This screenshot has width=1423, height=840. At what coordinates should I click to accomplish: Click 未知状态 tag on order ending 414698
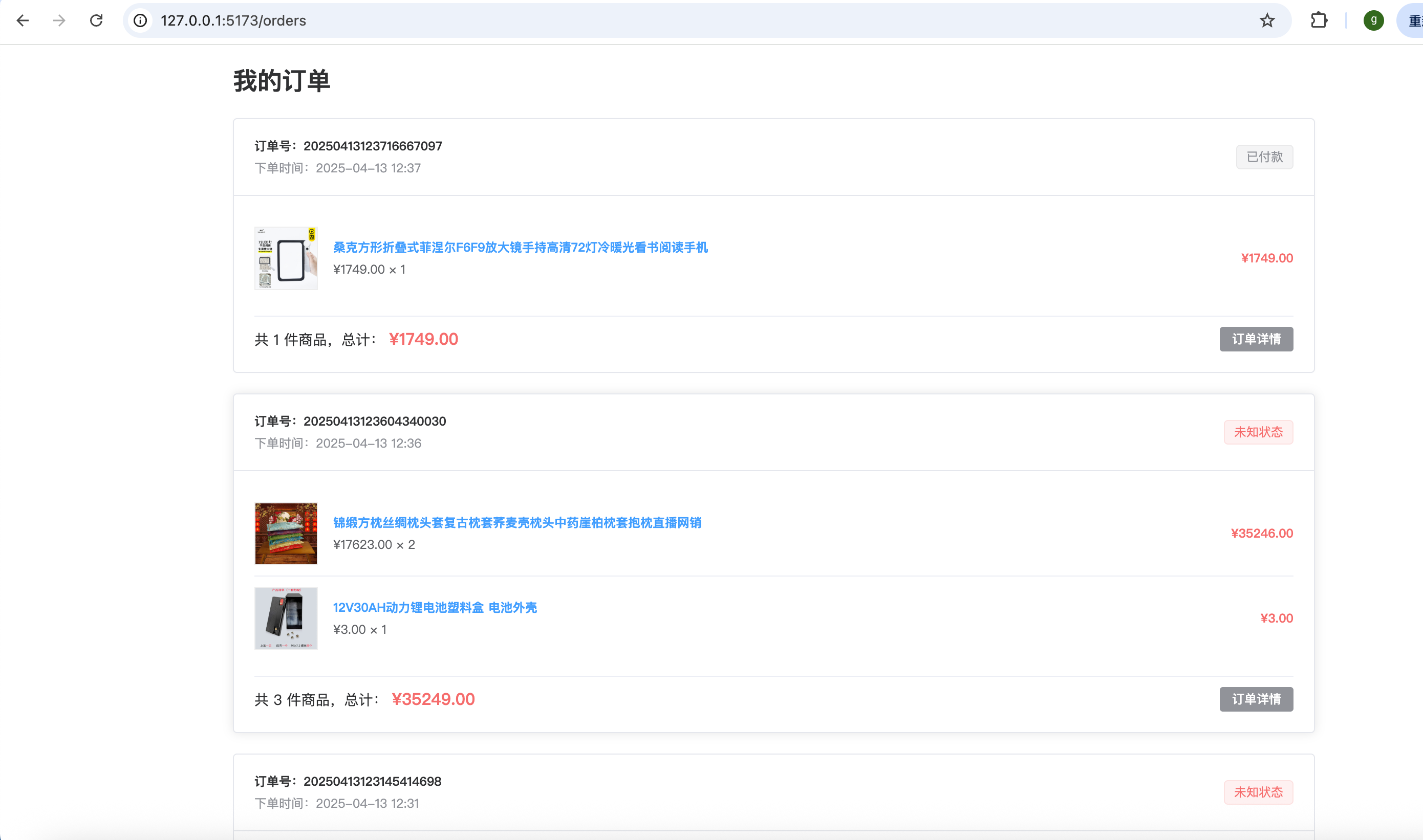tap(1258, 792)
